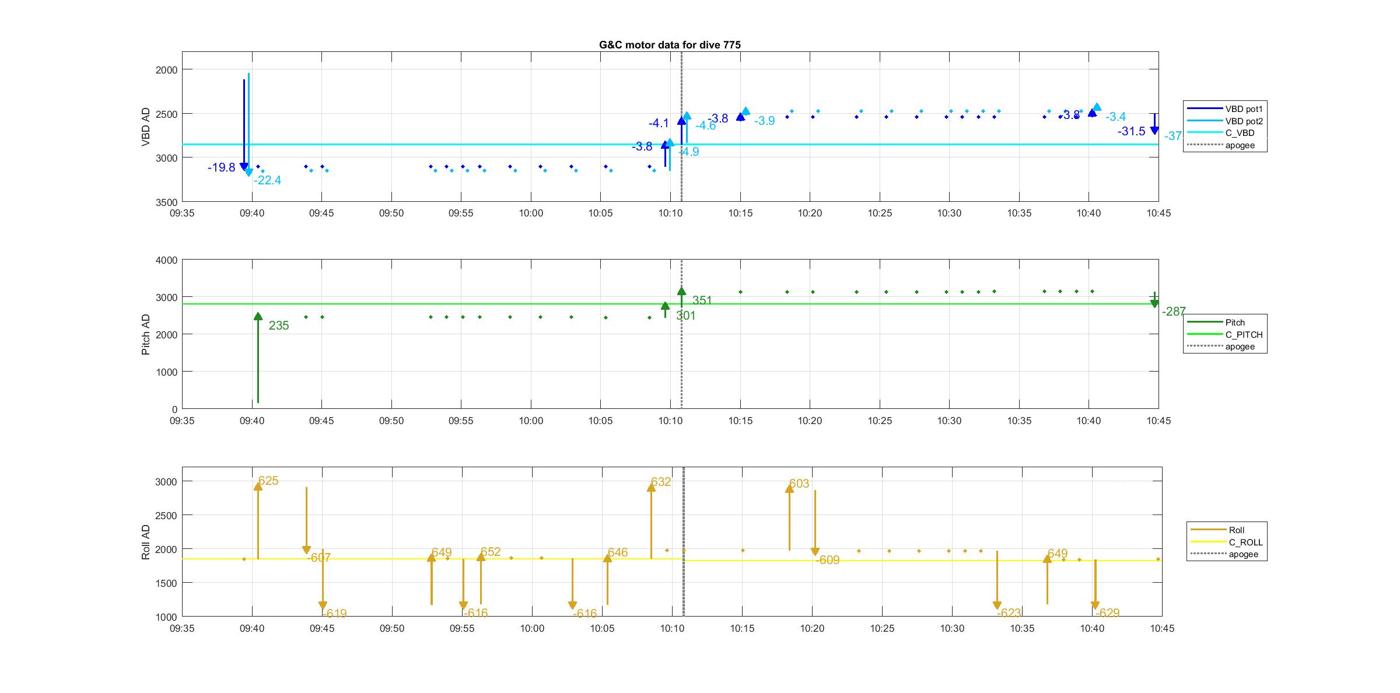Click the '-3.4' annotation in VBD plot
Image resolution: width=1400 pixels, height=693 pixels.
click(x=1116, y=118)
